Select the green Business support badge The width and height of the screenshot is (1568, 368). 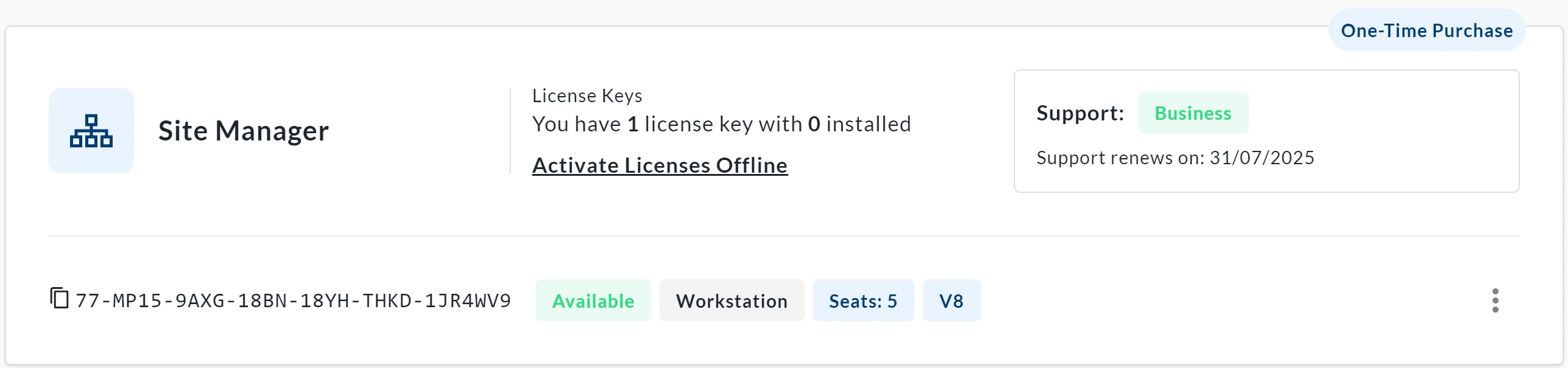pos(1192,113)
